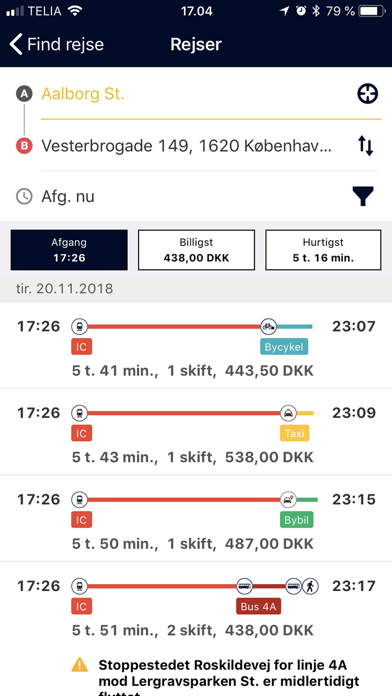Select the Billigst 438,00 DKK tab
Image resolution: width=392 pixels, height=696 pixels.
coord(196,250)
